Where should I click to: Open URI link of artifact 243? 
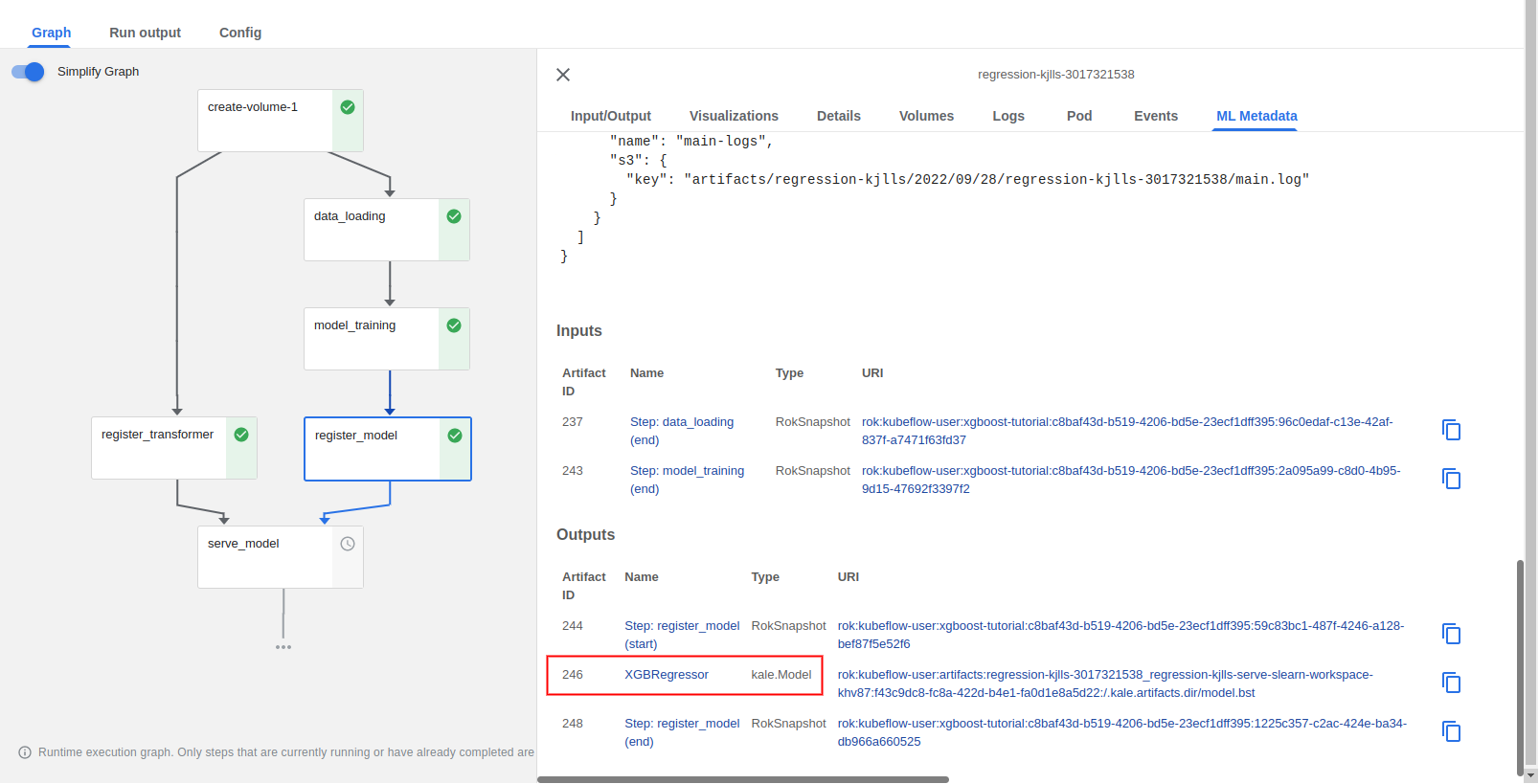point(1131,480)
